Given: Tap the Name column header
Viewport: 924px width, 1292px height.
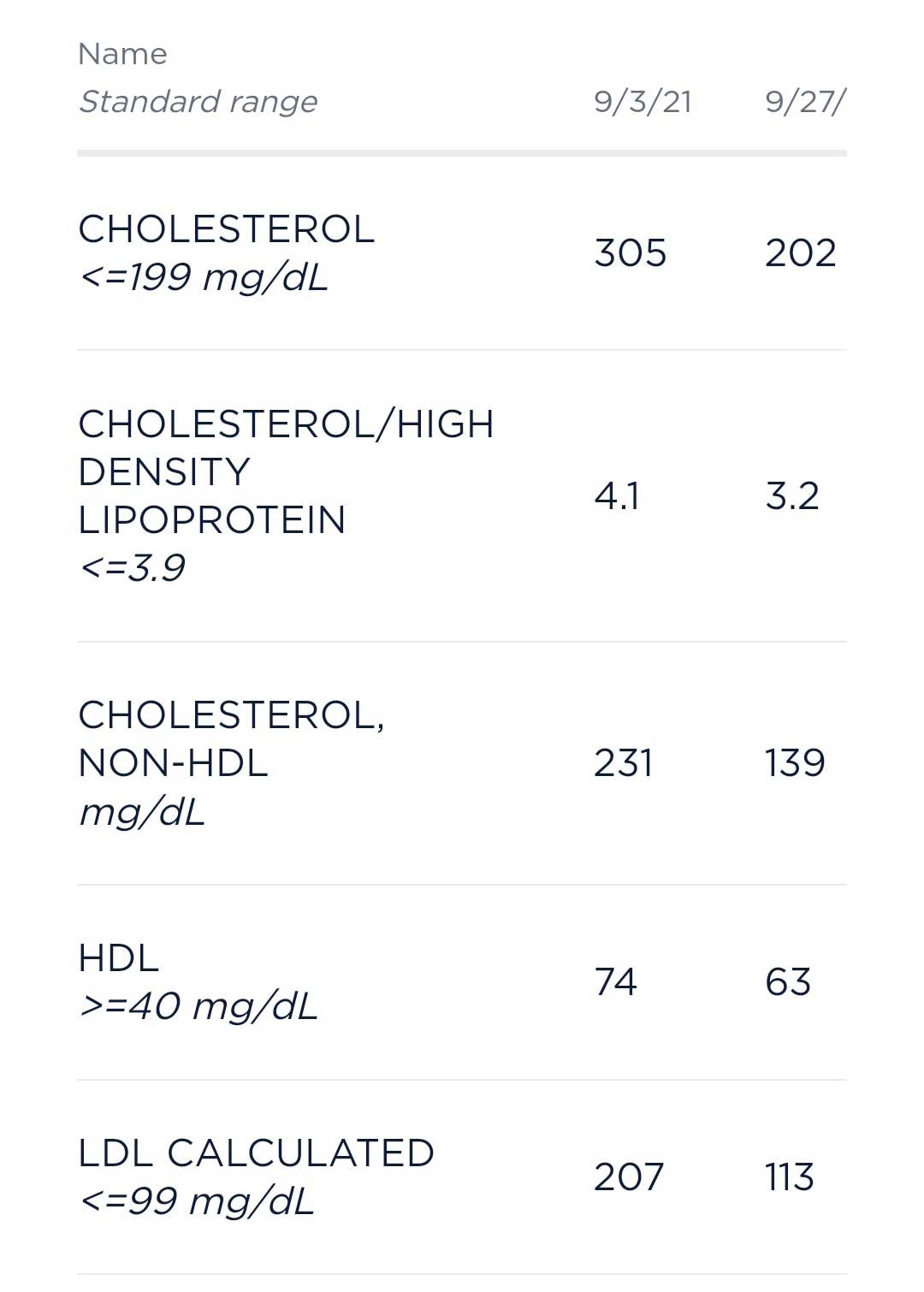Looking at the screenshot, I should (122, 54).
